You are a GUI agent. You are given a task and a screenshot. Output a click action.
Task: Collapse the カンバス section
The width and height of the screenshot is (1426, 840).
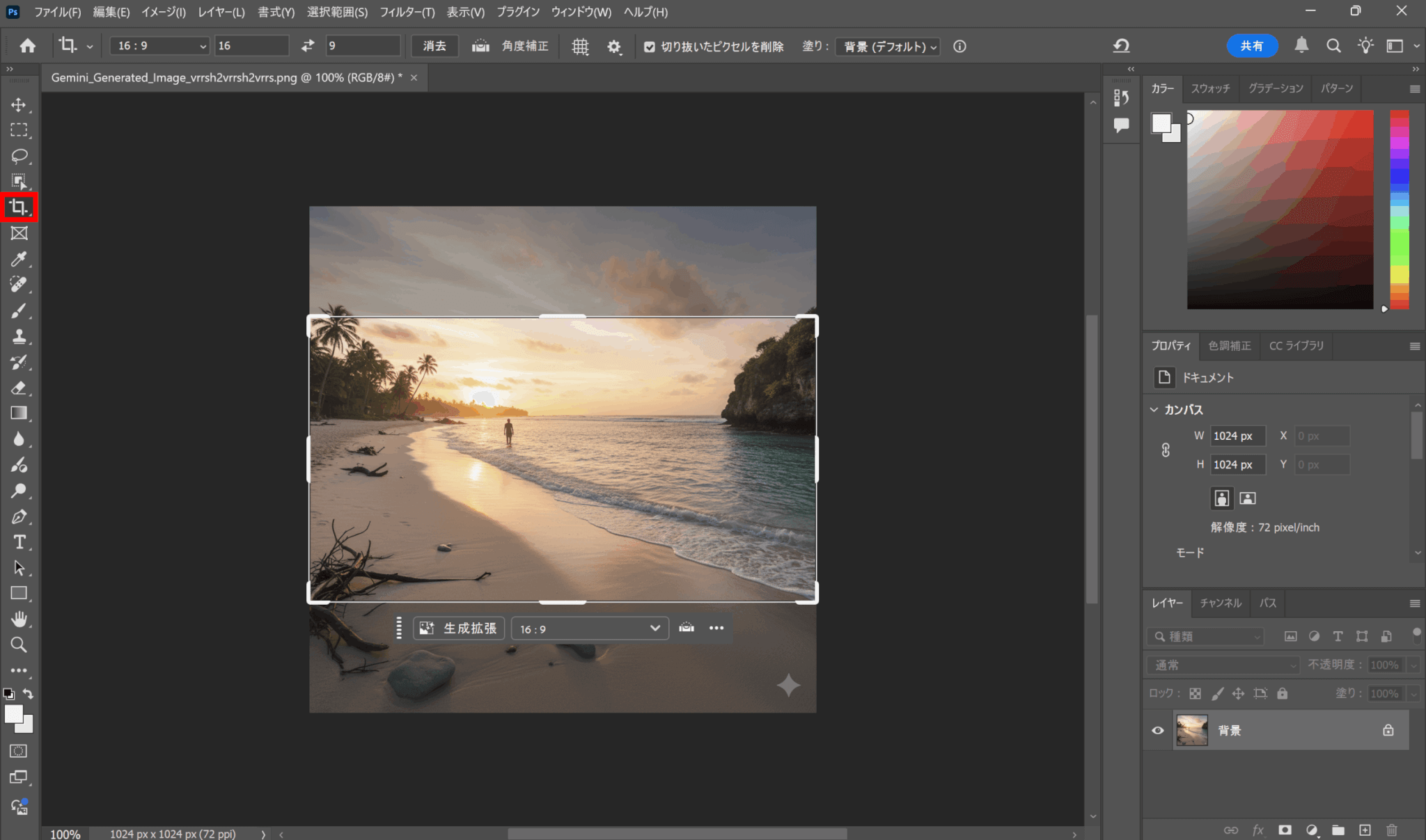click(1154, 409)
